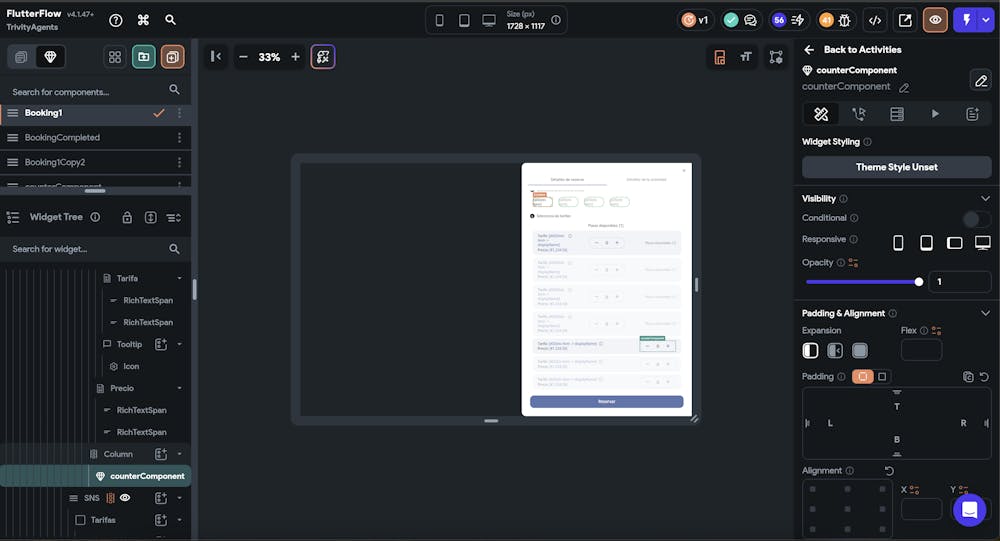Click the Widget Tree expand-collapse icon
Screen dimensions: 1000x541
(x=151, y=218)
